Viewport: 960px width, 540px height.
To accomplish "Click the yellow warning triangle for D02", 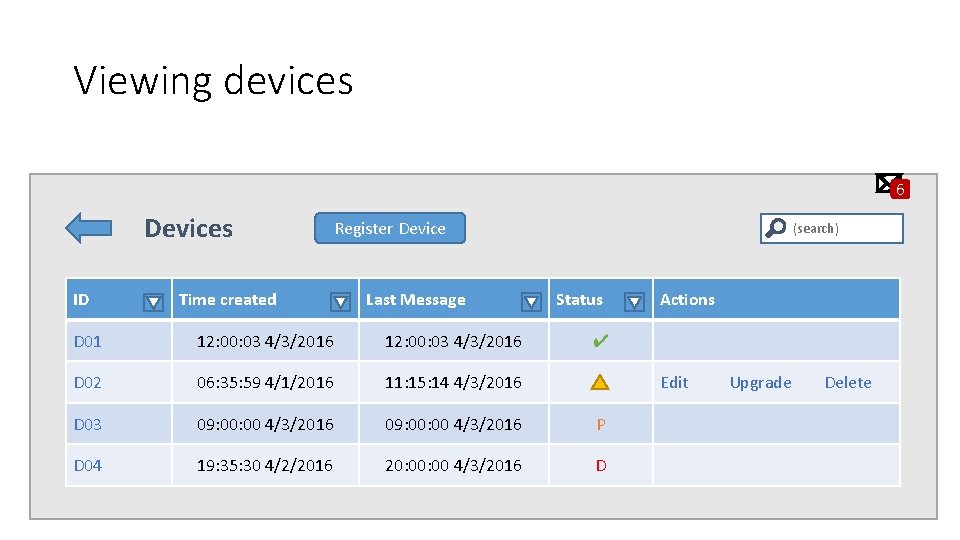I will point(600,382).
